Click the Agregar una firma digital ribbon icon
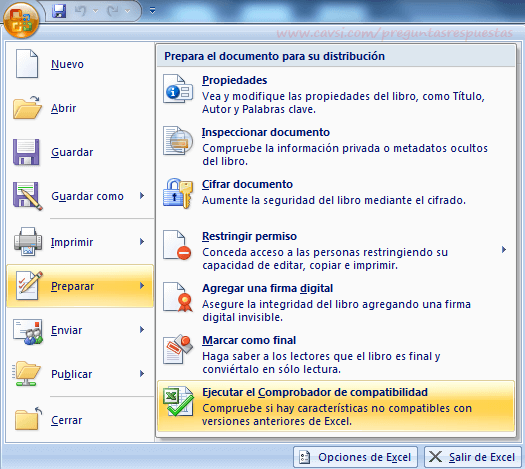Image resolution: width=525 pixels, height=469 pixels. coord(178,297)
